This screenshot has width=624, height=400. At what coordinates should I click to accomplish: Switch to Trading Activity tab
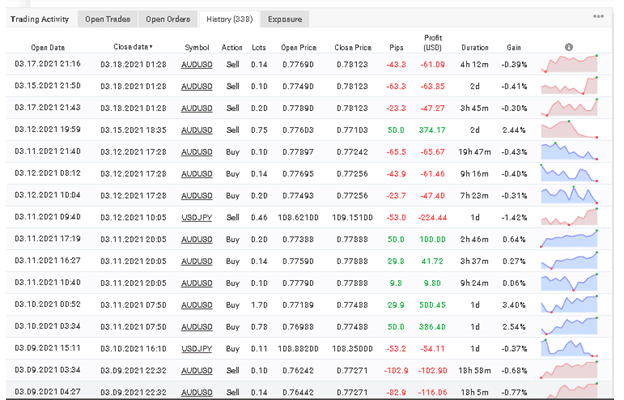tap(39, 19)
